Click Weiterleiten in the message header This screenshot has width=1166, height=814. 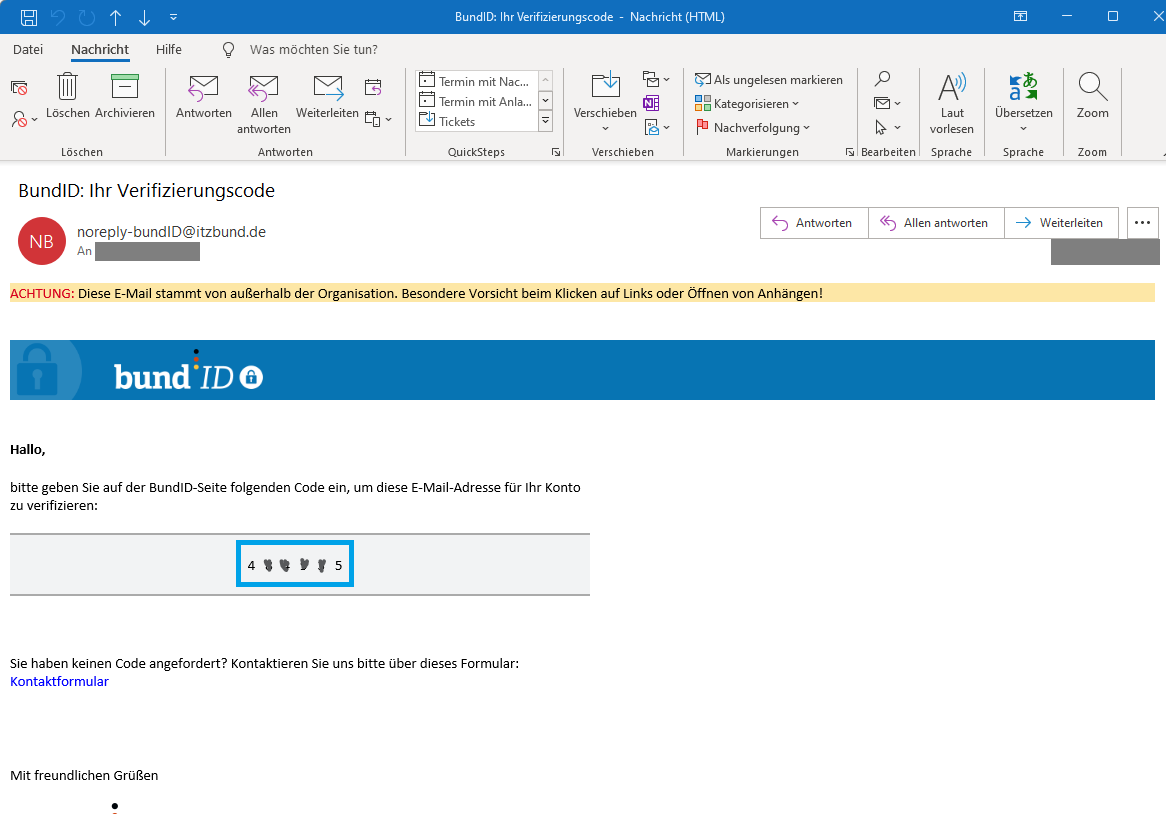tap(1061, 223)
